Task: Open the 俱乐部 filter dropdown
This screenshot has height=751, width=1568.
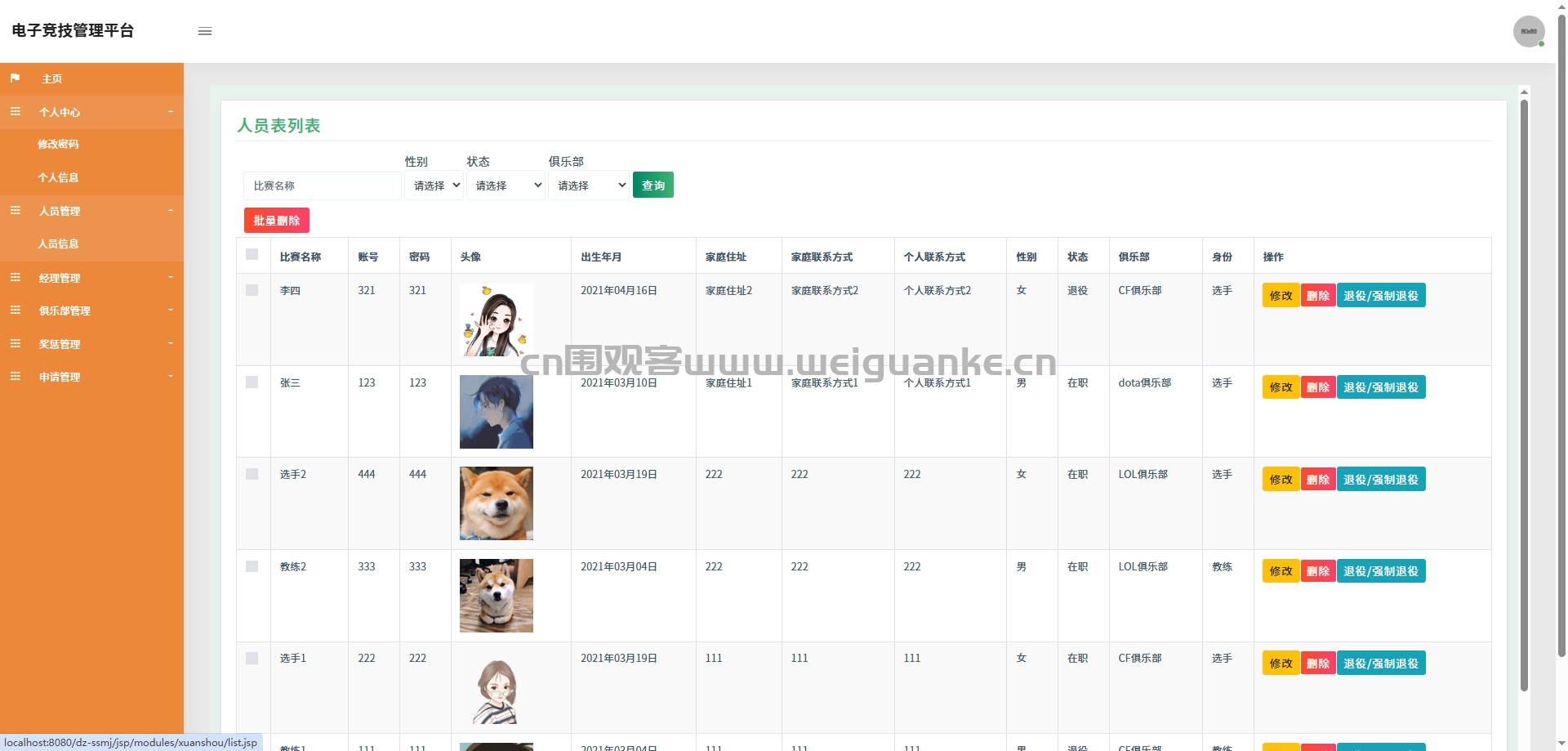Action: (588, 186)
